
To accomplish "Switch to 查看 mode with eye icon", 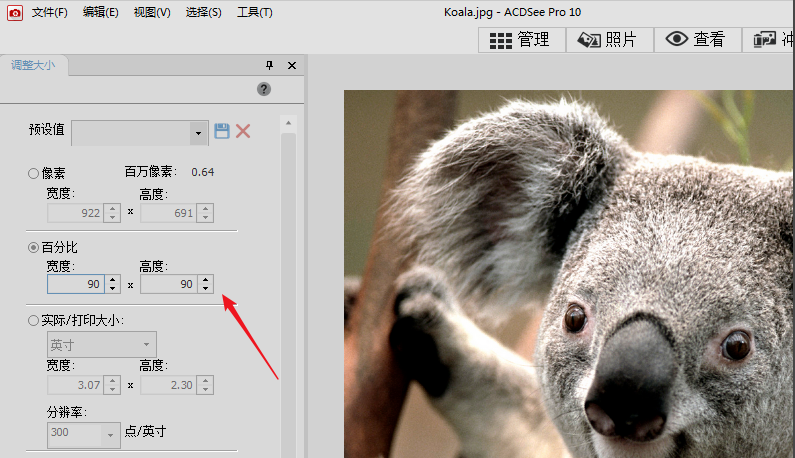I will pyautogui.click(x=696, y=39).
